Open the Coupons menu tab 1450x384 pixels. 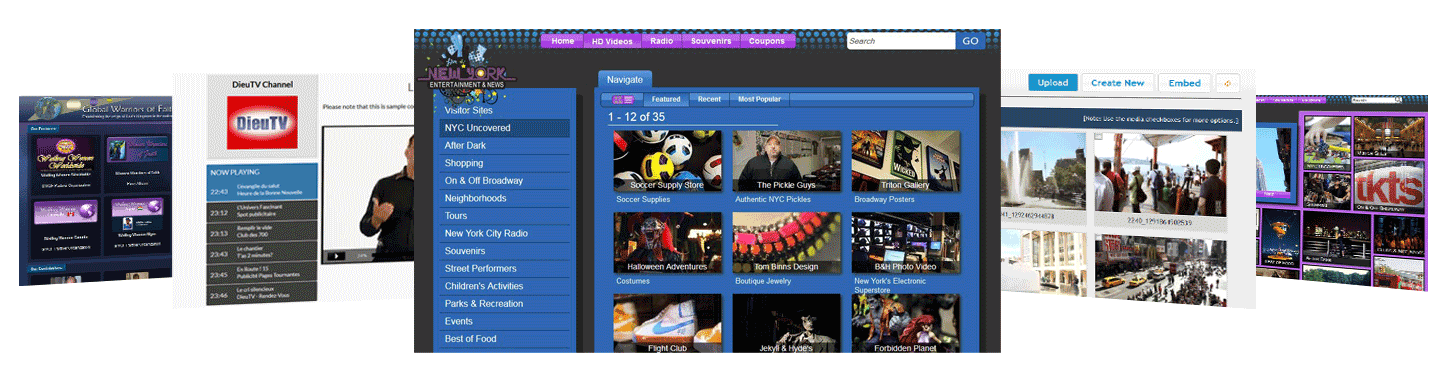pos(767,41)
